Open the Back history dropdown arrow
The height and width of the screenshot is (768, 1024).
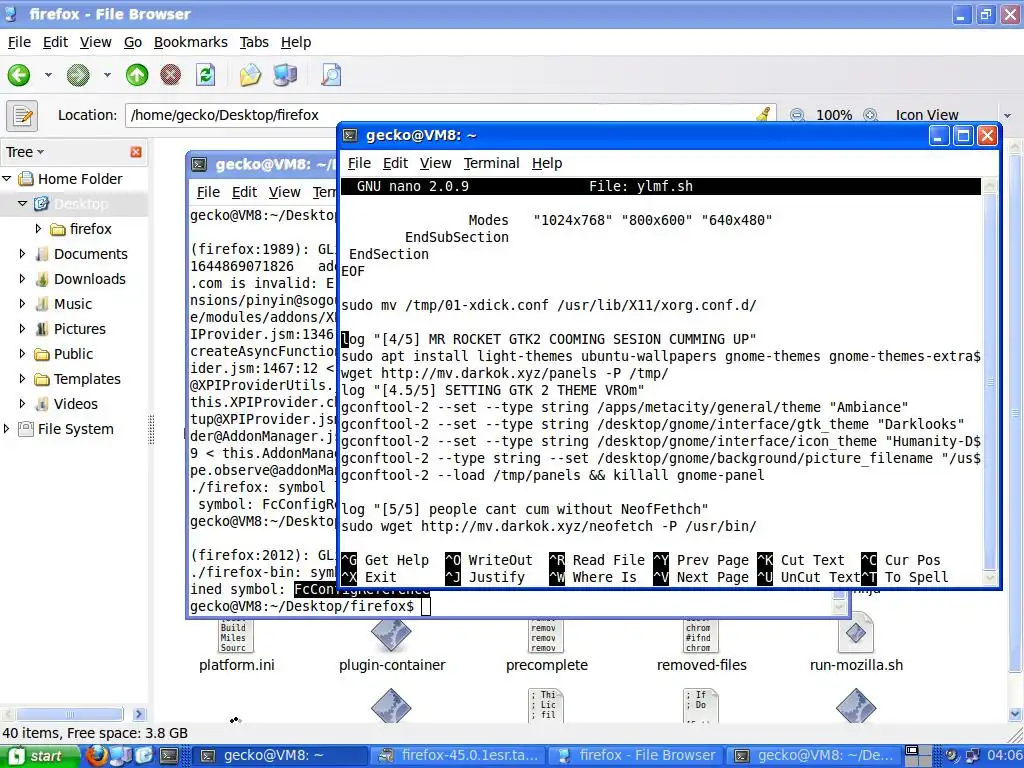[x=48, y=75]
